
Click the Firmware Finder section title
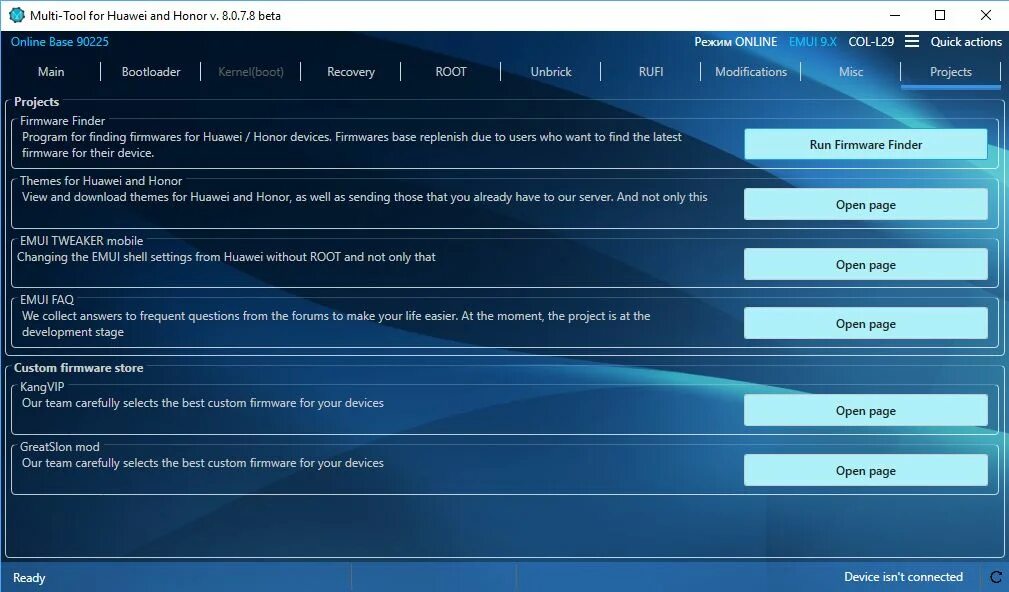pos(62,120)
